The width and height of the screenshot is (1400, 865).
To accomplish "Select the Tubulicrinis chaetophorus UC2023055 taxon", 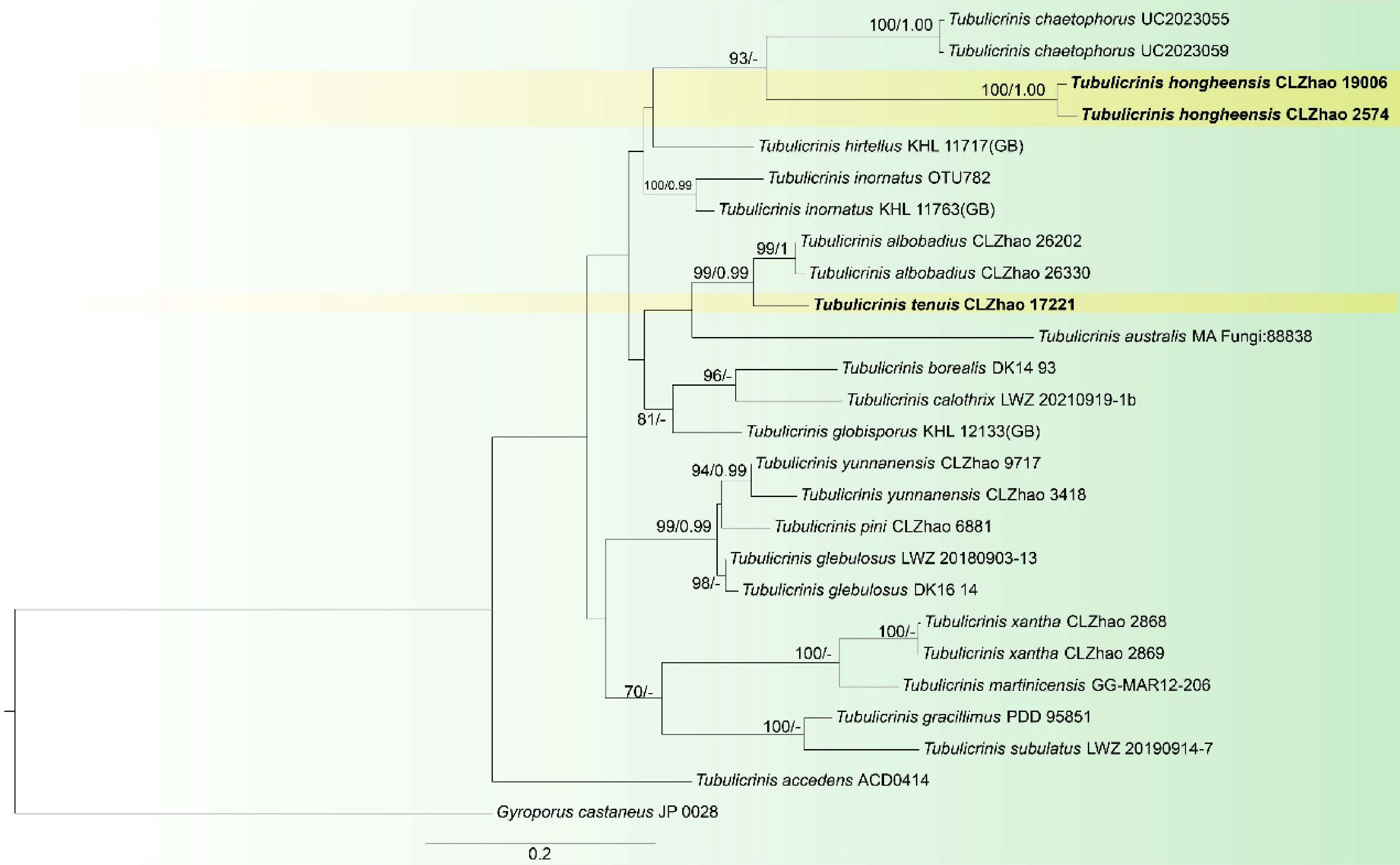I will (x=1089, y=19).
